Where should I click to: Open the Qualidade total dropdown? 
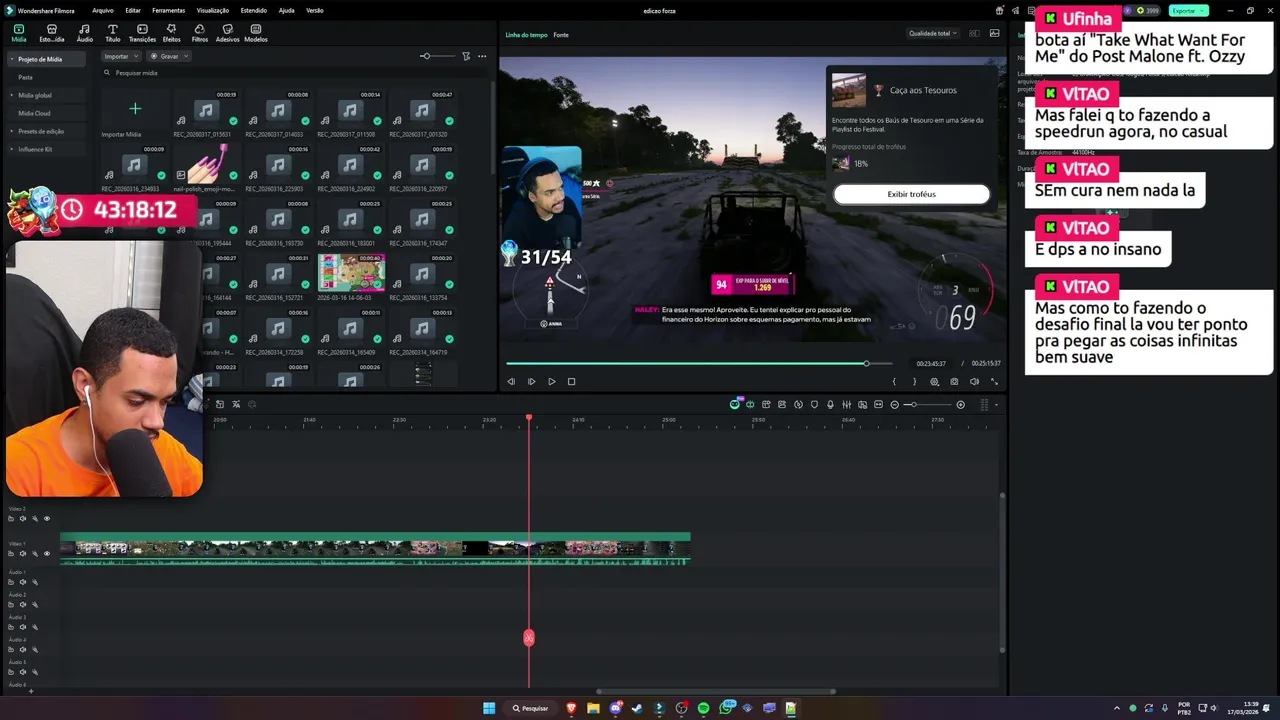tap(932, 33)
